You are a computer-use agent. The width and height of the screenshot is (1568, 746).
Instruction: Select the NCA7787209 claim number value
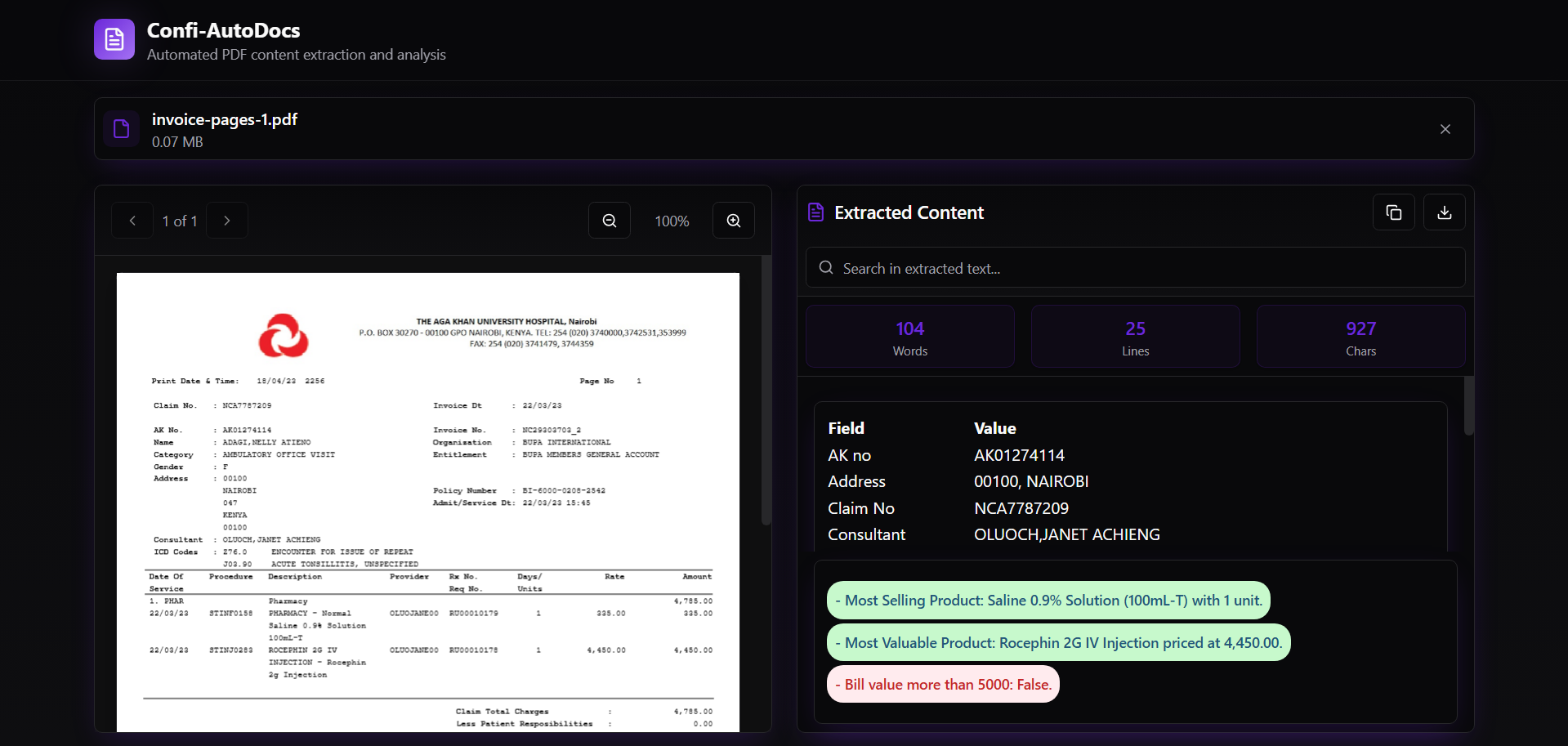[1021, 508]
